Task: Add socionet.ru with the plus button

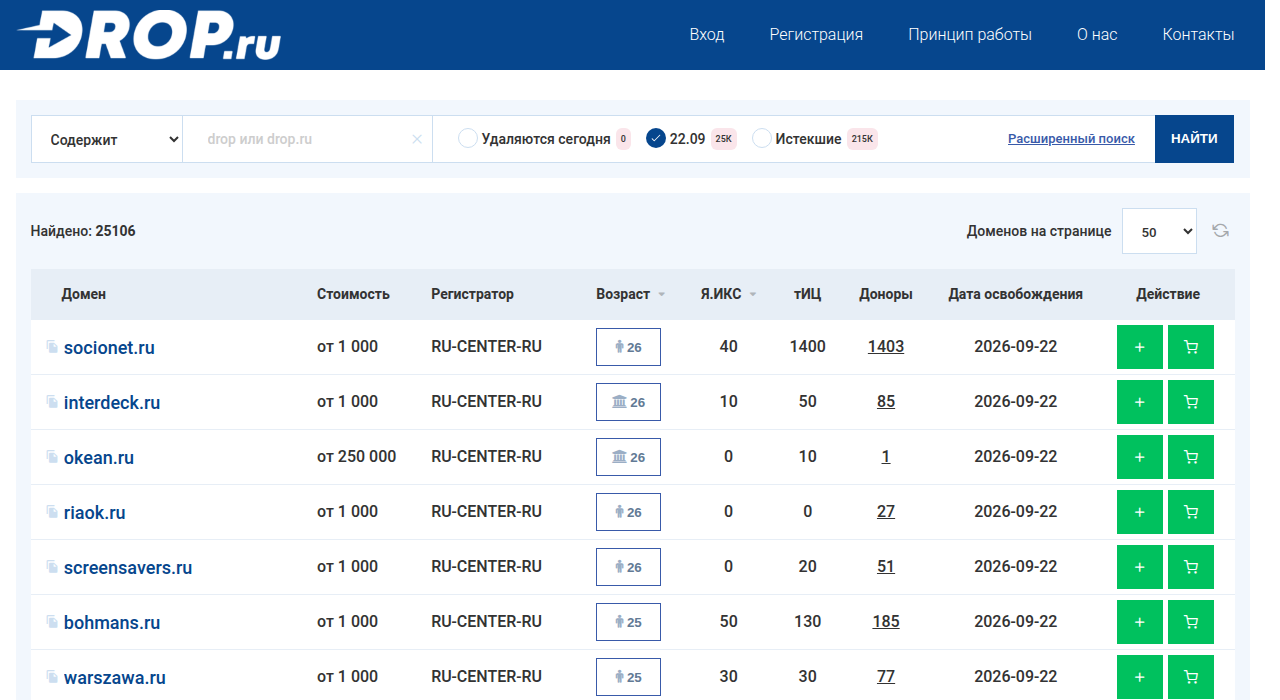Action: click(1140, 347)
